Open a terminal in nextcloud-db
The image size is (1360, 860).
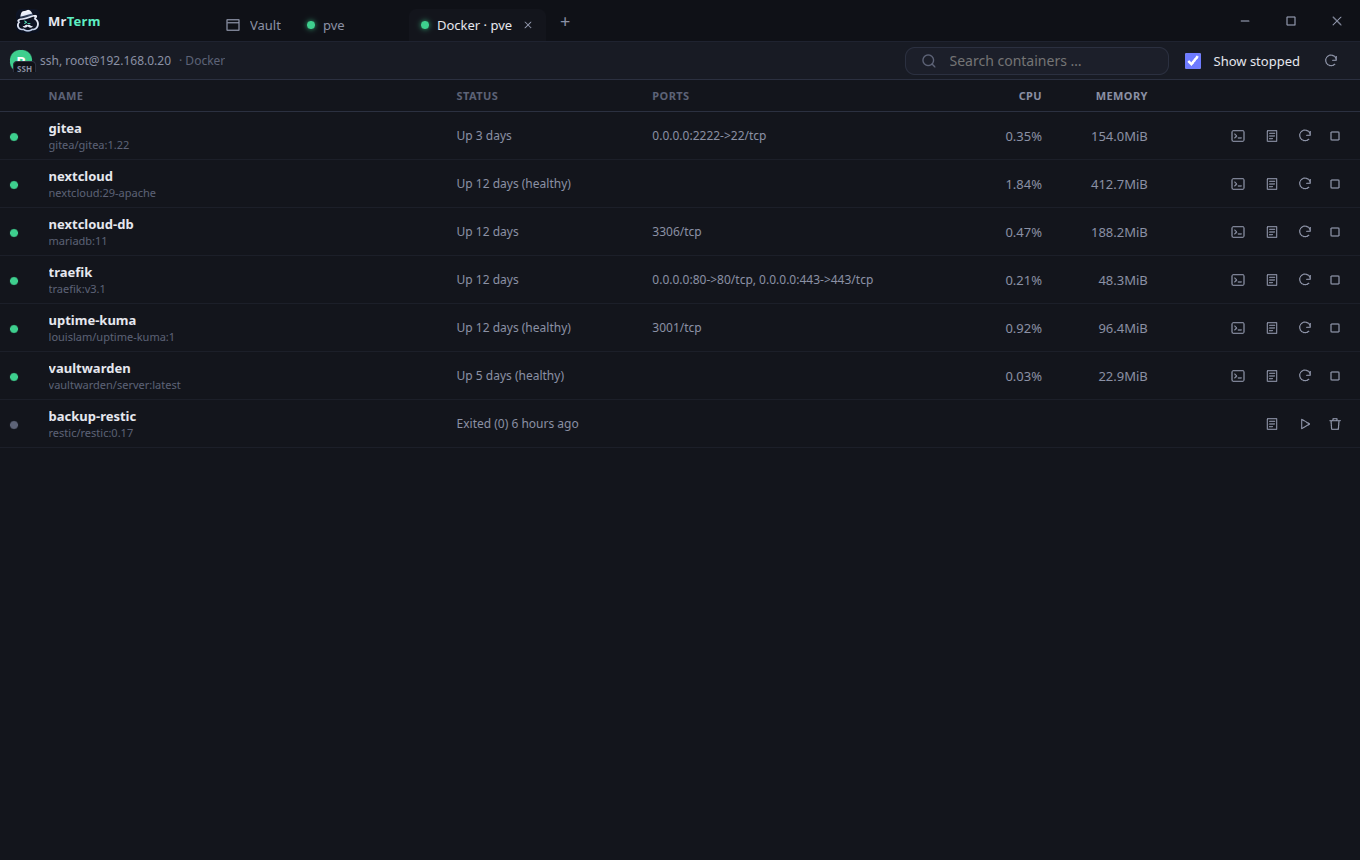pyautogui.click(x=1238, y=232)
